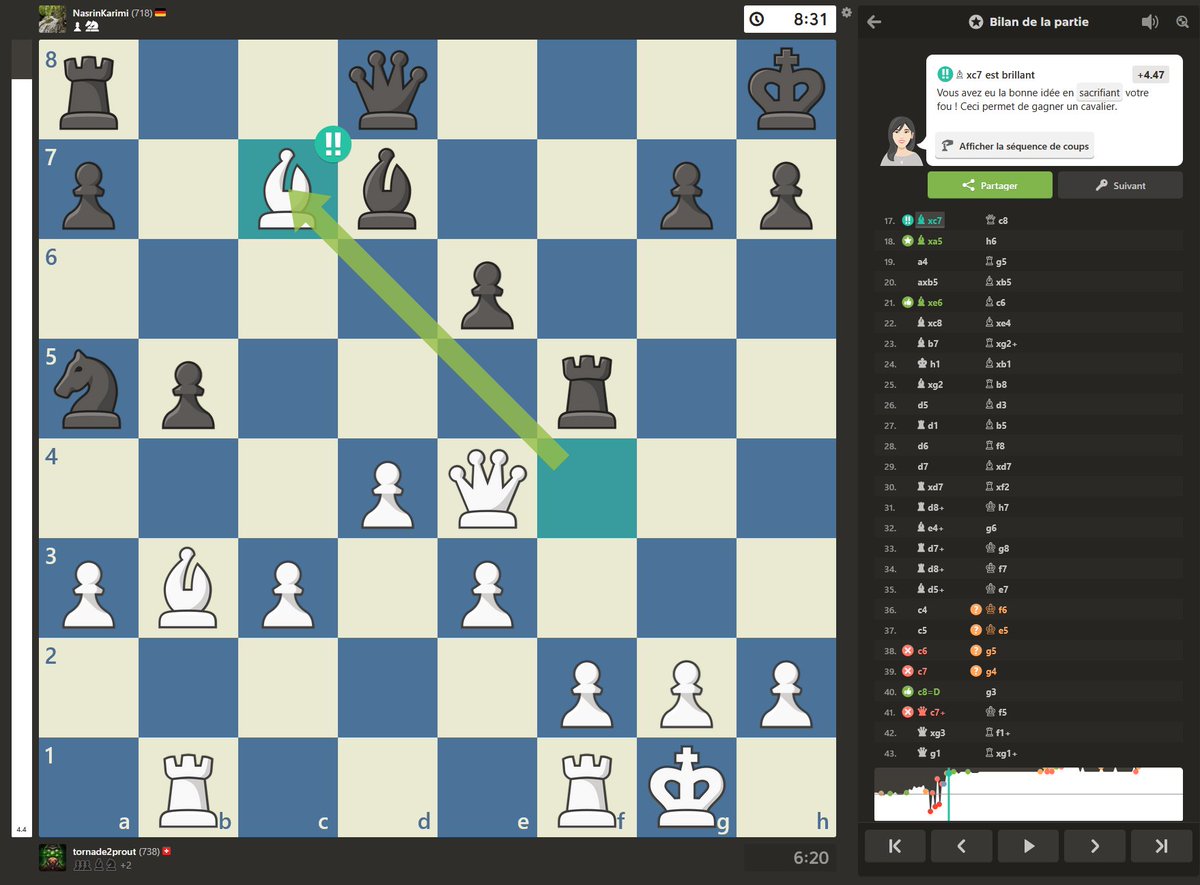1200x885 pixels.
Task: Click tornade2prout's clock showing 6:20
Action: [789, 857]
